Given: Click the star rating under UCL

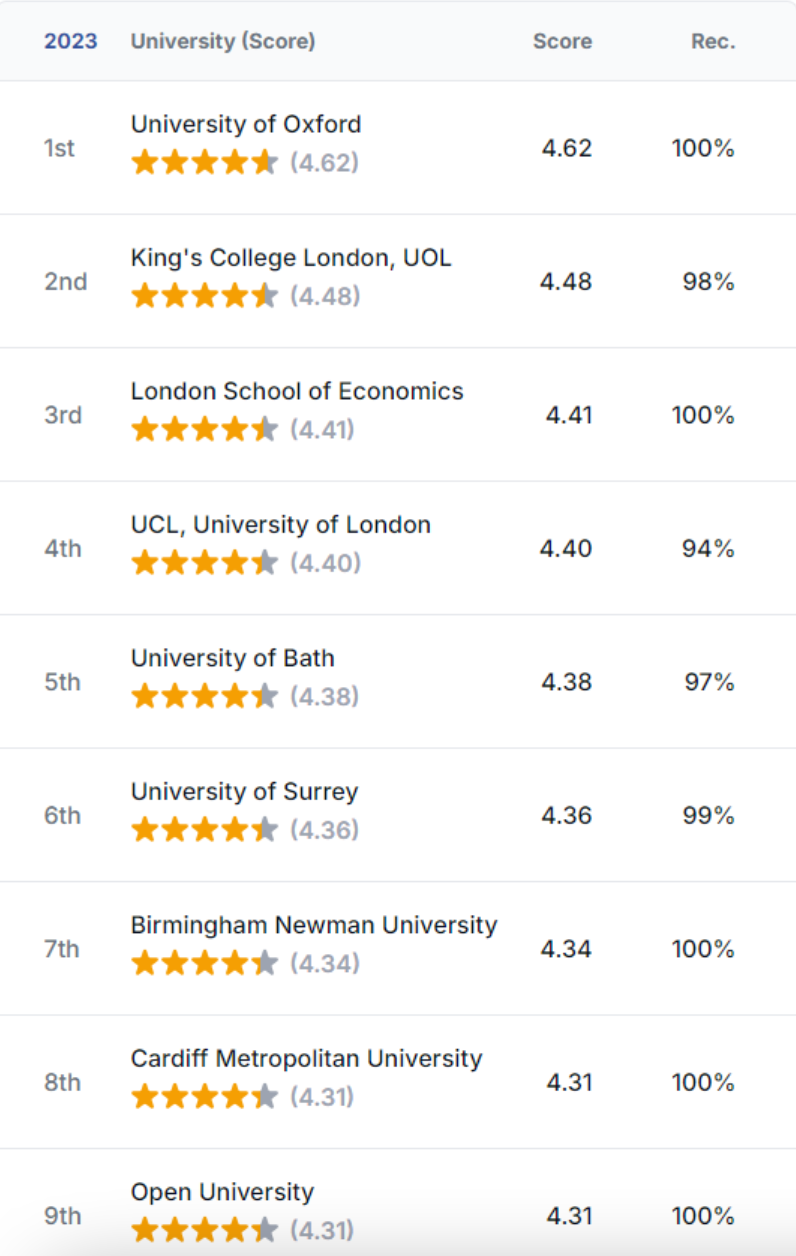Looking at the screenshot, I should pos(204,563).
